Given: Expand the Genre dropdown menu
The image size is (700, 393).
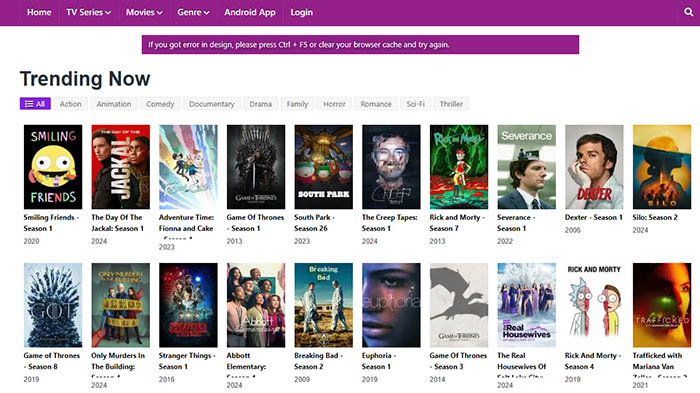Looking at the screenshot, I should click(x=193, y=13).
